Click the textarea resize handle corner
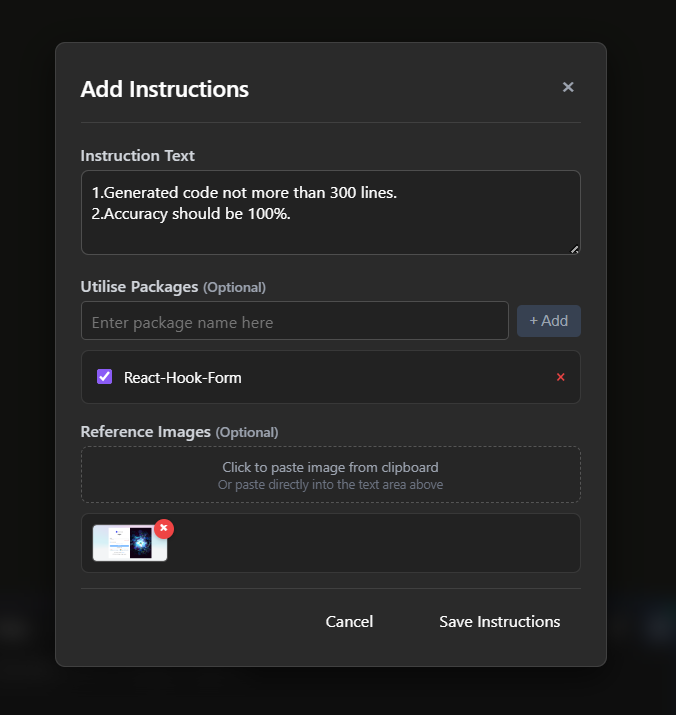 click(x=575, y=249)
